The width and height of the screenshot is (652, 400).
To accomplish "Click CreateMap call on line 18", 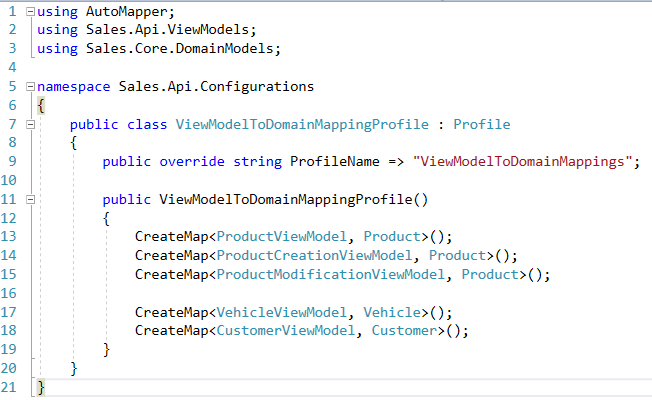I will click(171, 331).
